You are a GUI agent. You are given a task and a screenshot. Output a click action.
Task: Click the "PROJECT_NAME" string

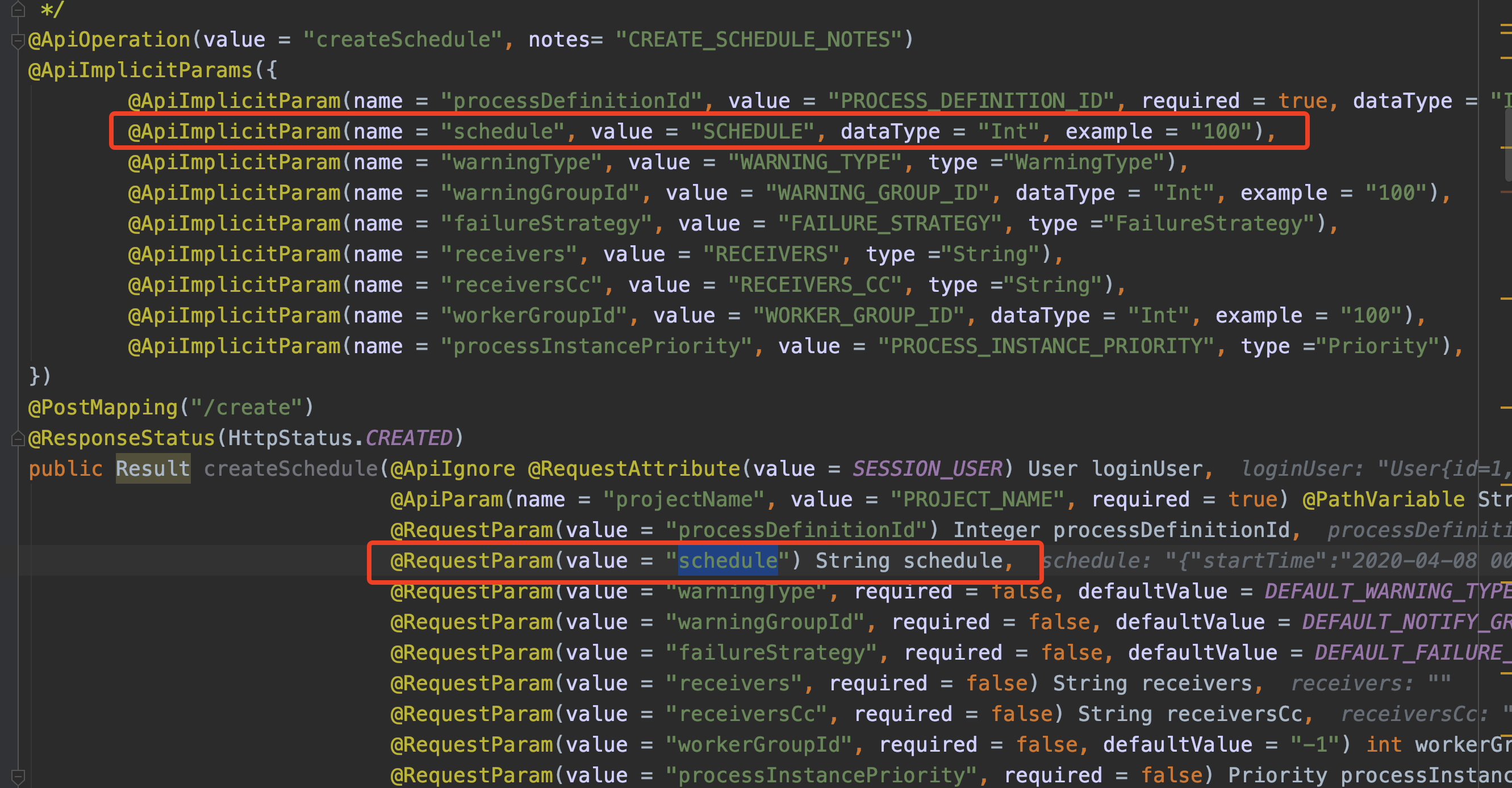click(978, 500)
